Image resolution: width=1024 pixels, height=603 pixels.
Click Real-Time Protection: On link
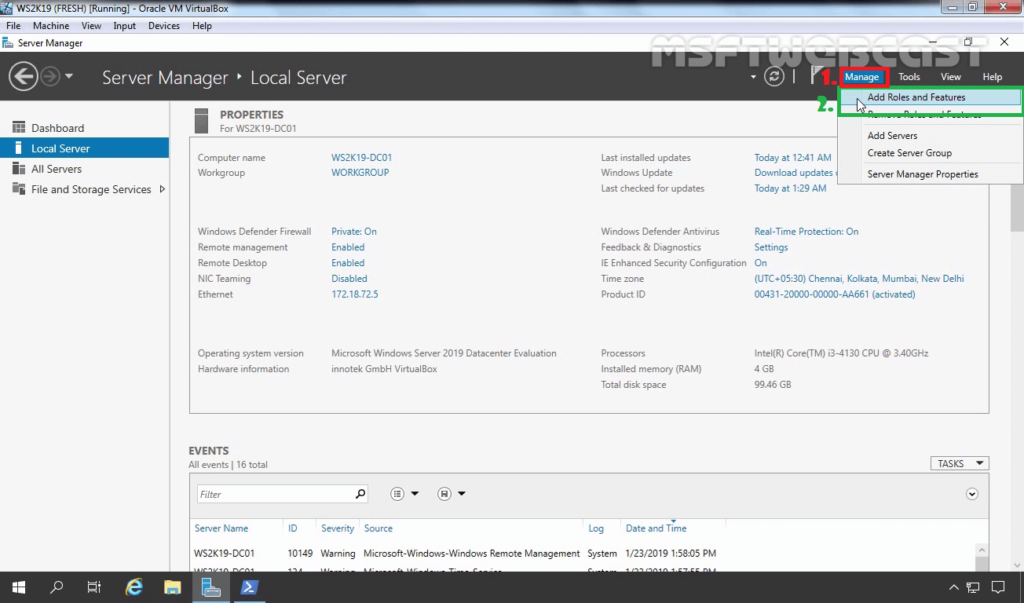806,231
